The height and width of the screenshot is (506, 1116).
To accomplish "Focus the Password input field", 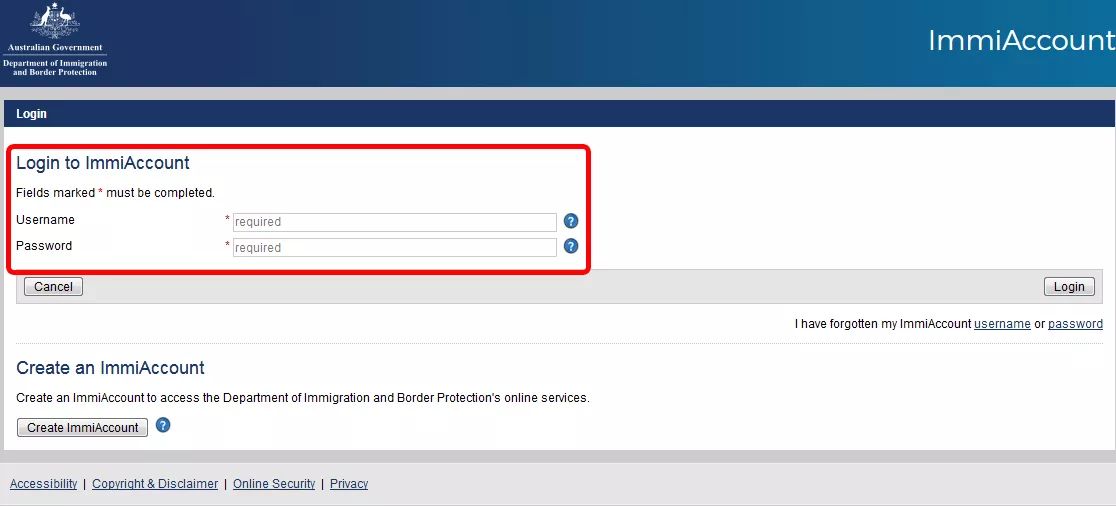I will point(394,248).
